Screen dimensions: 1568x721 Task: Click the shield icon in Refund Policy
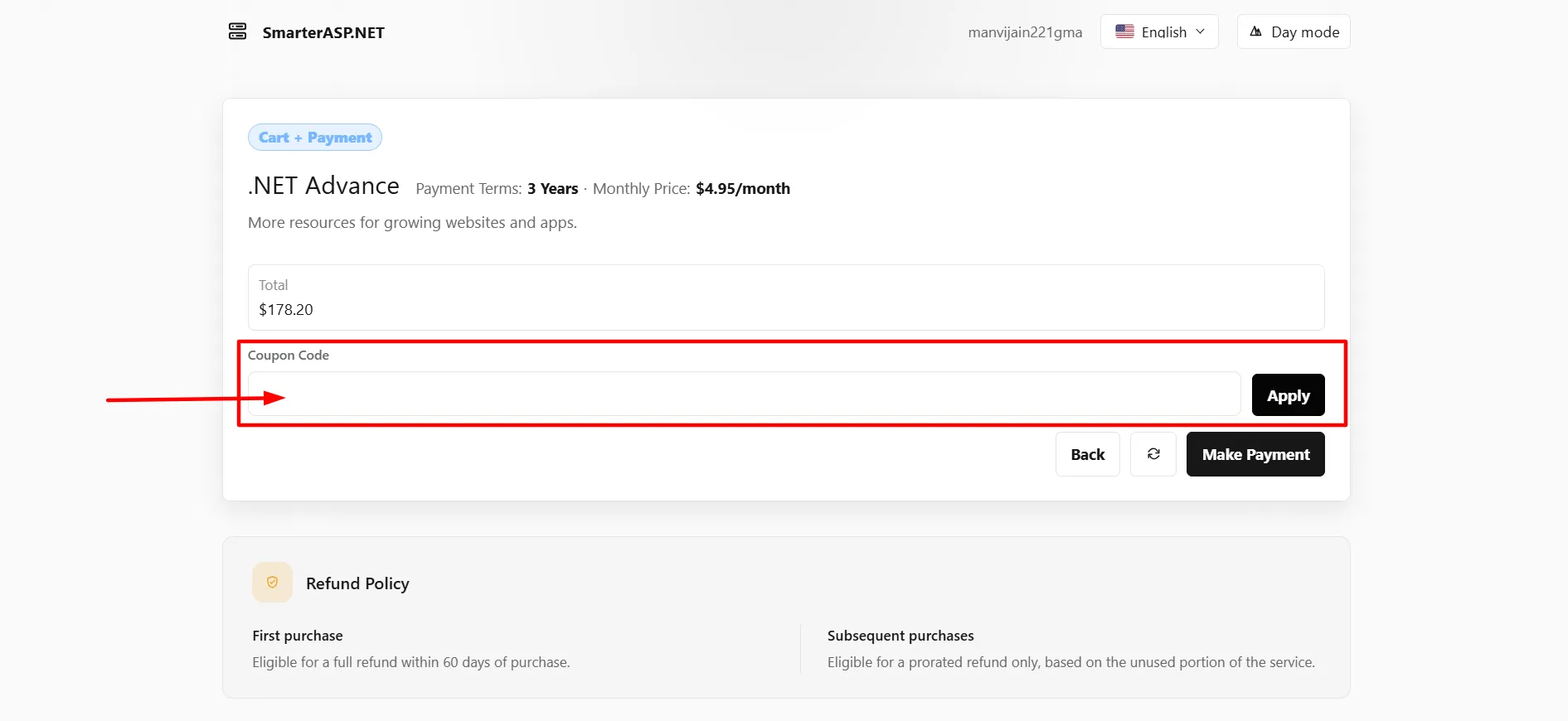(272, 583)
